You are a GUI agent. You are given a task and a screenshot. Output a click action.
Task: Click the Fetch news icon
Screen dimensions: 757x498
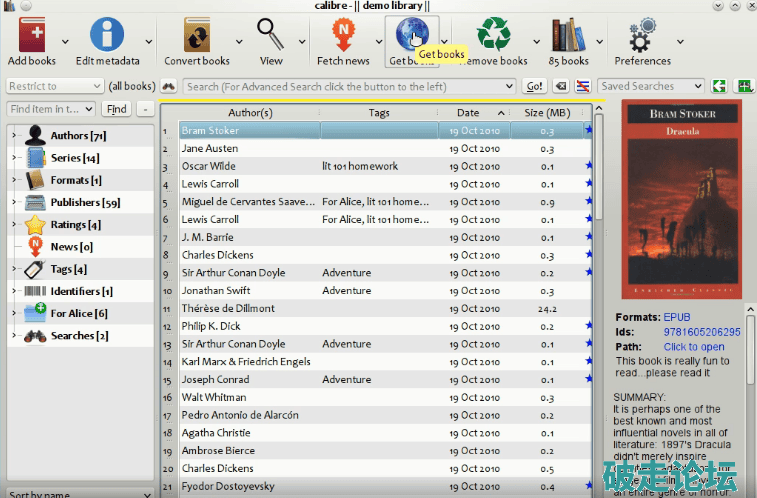(343, 35)
